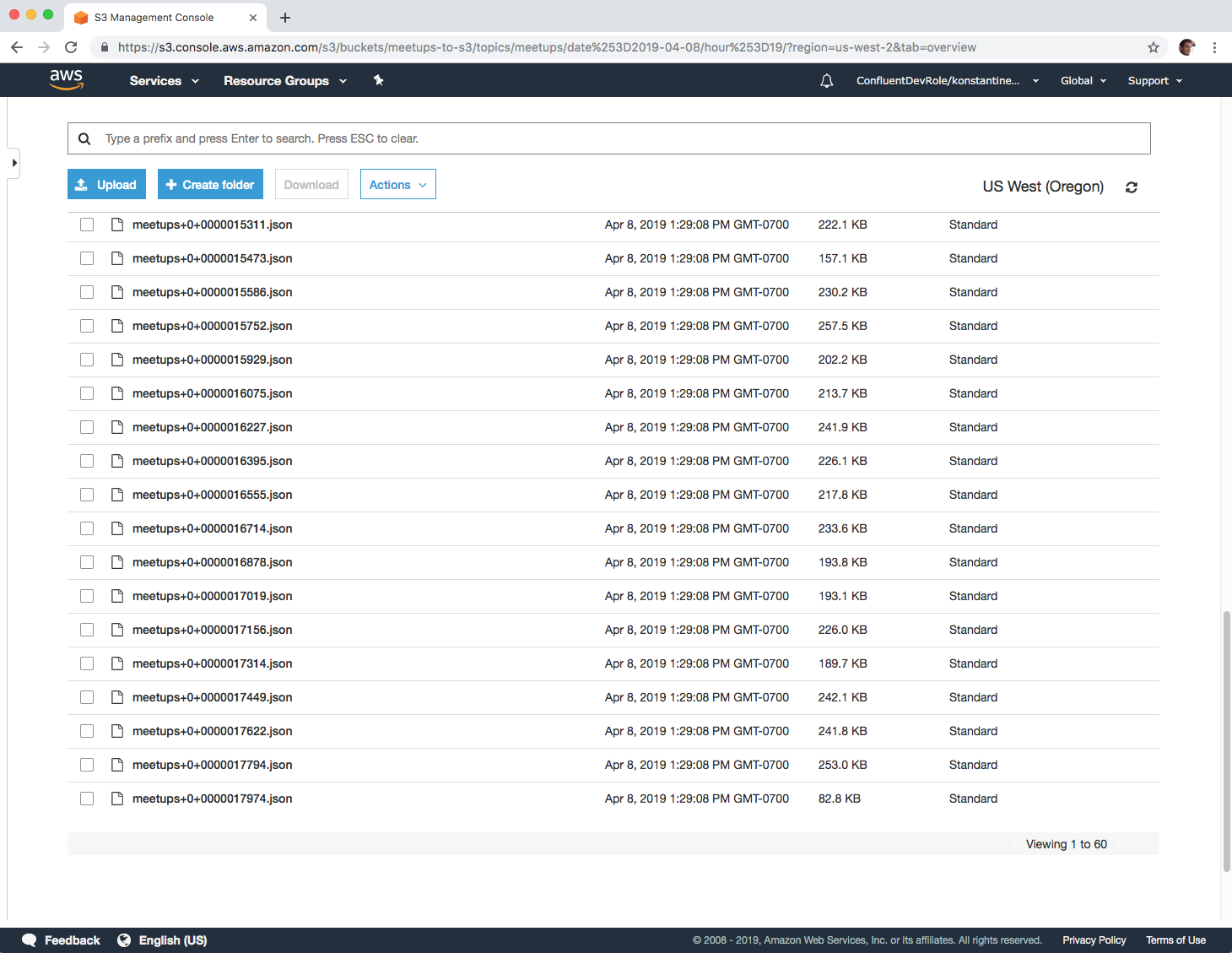
Task: Open meetups+0+0000016878.json link
Action: click(x=213, y=562)
